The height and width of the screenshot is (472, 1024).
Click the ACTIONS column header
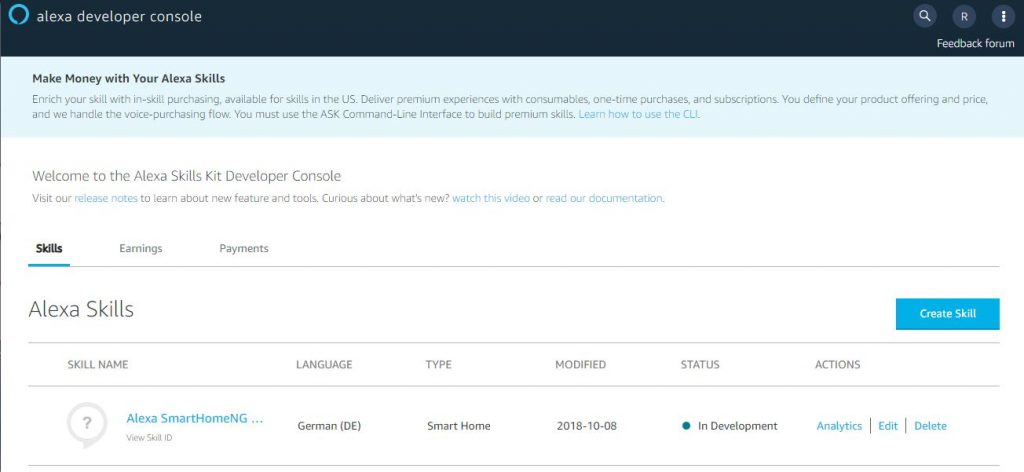tap(837, 364)
